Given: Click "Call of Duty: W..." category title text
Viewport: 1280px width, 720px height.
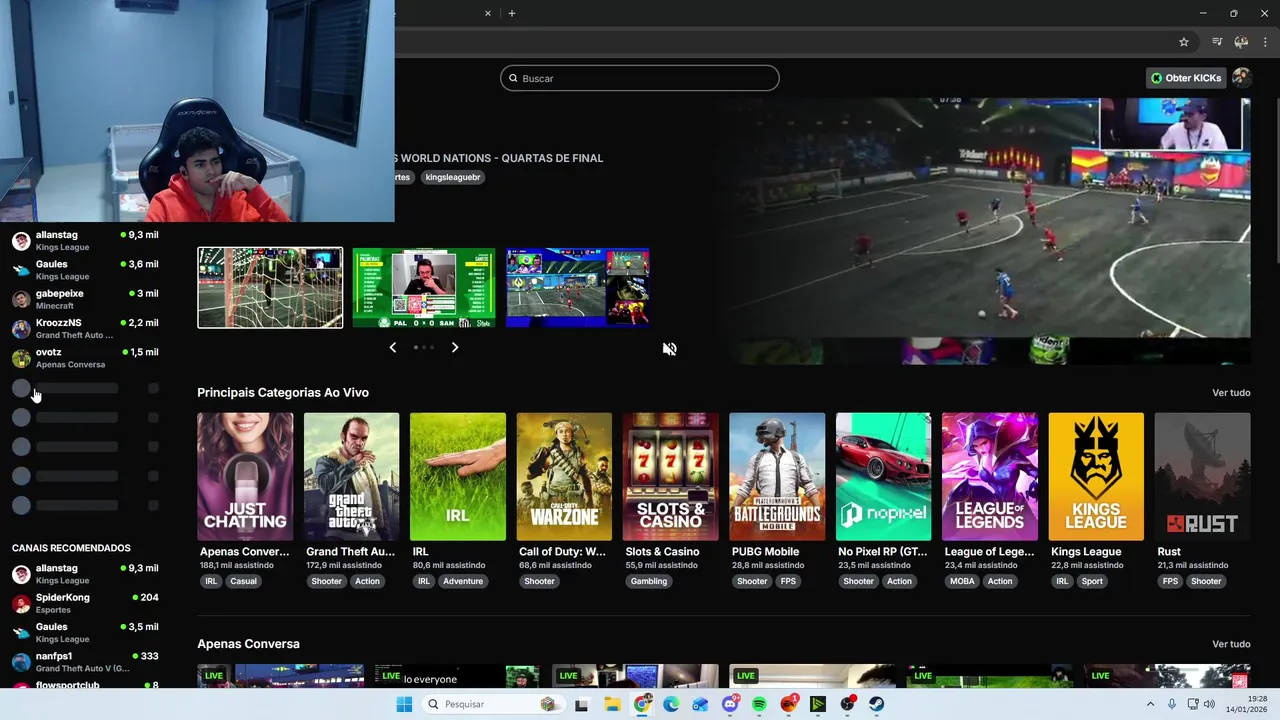Looking at the screenshot, I should pos(562,552).
